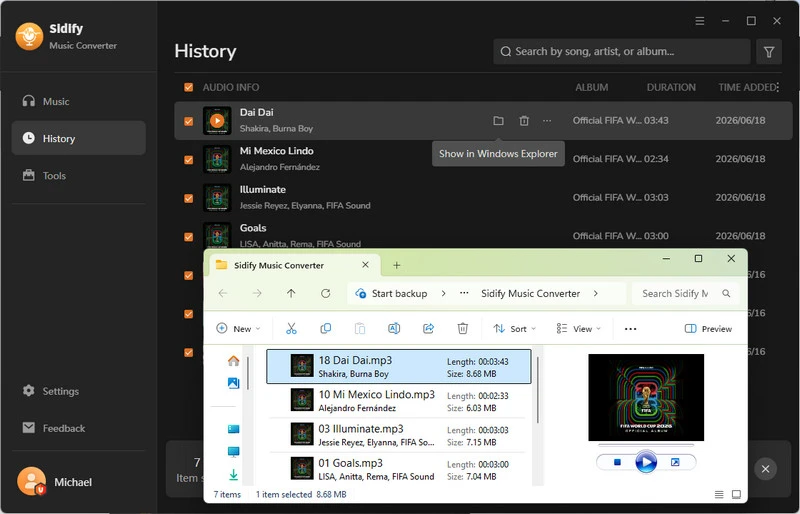Open Explorer See more ellipsis
800x514 pixels.
[631, 329]
